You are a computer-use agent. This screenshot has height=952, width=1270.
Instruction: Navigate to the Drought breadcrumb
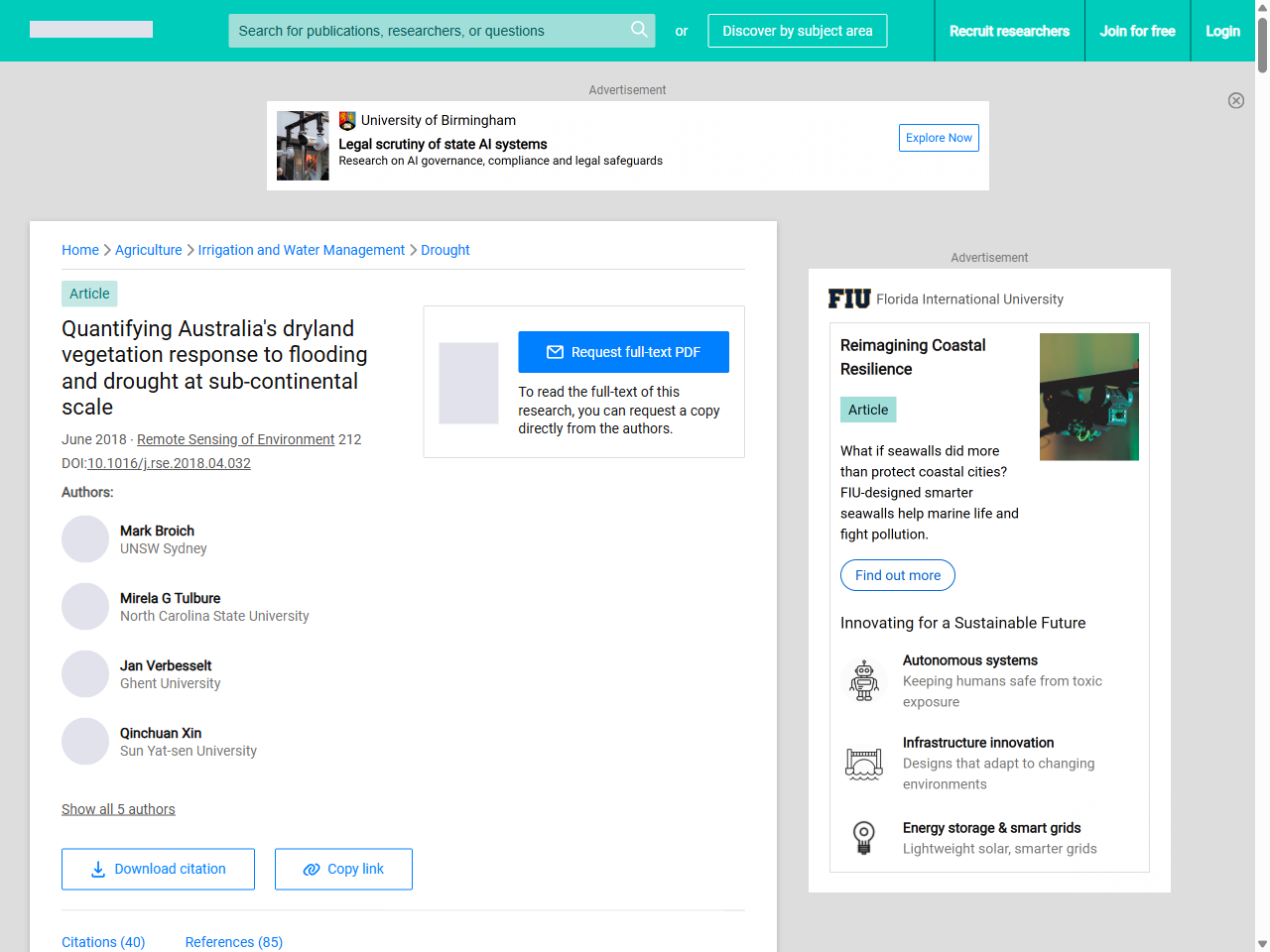point(444,250)
